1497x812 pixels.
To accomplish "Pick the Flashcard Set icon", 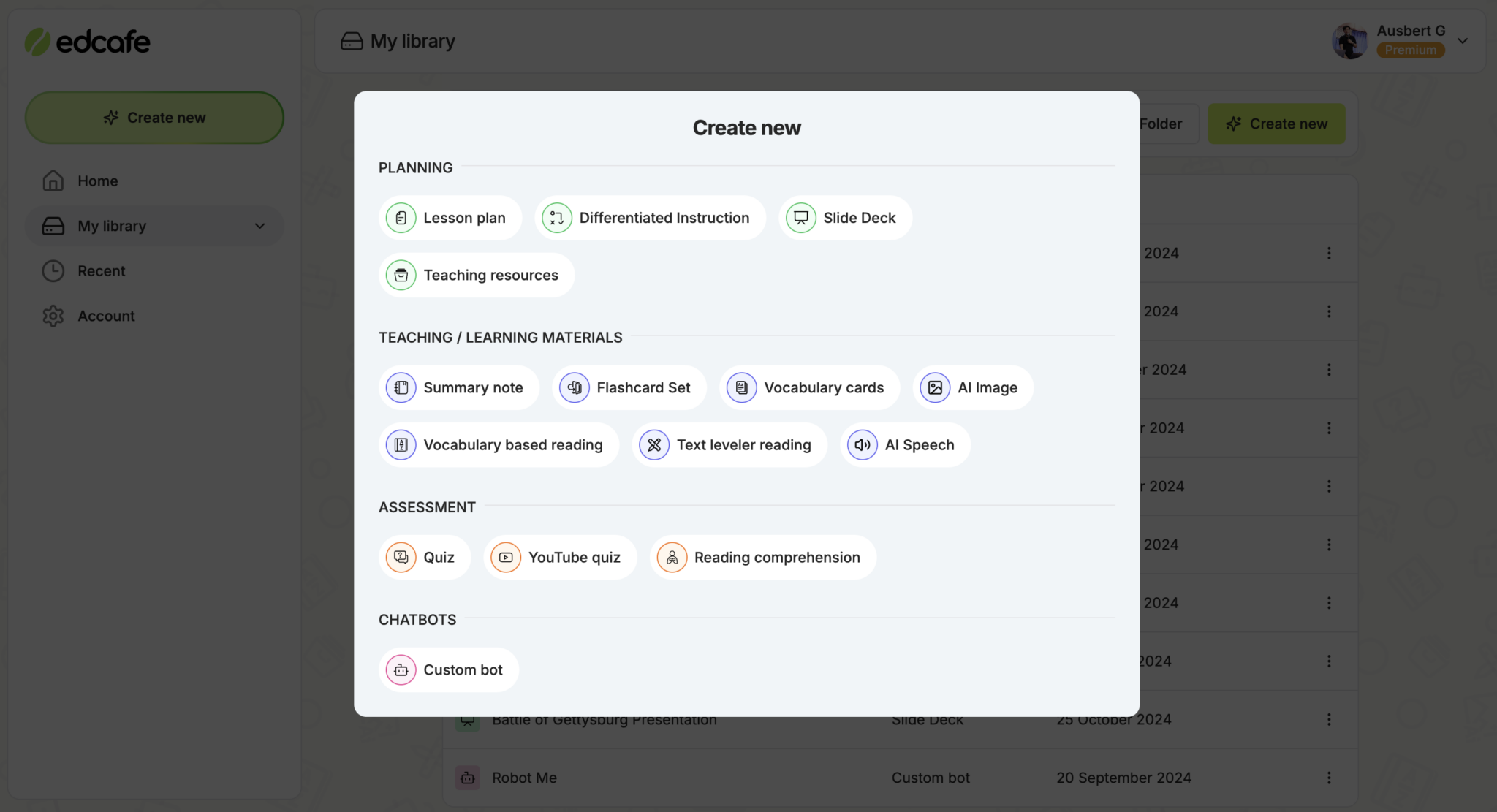I will [x=575, y=387].
